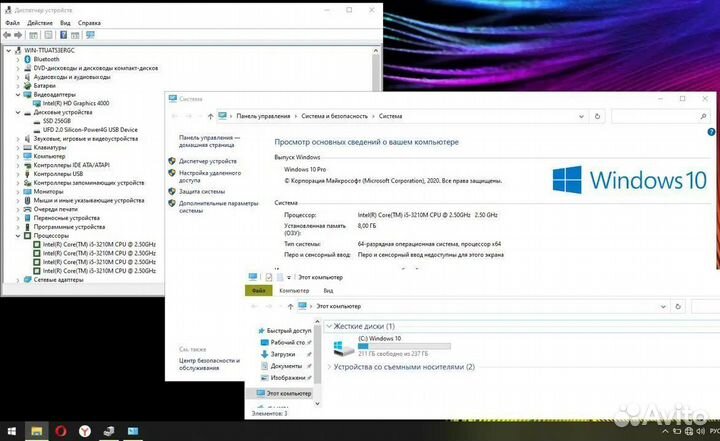
Task: Open address dropdown in Этот компьютер window
Action: click(x=663, y=306)
